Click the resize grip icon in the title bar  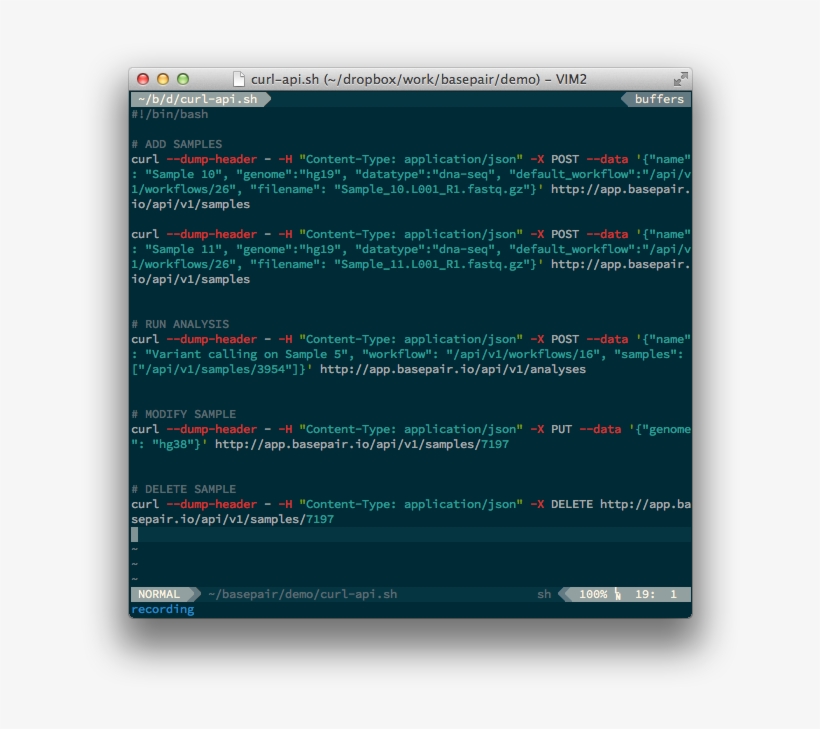681,76
